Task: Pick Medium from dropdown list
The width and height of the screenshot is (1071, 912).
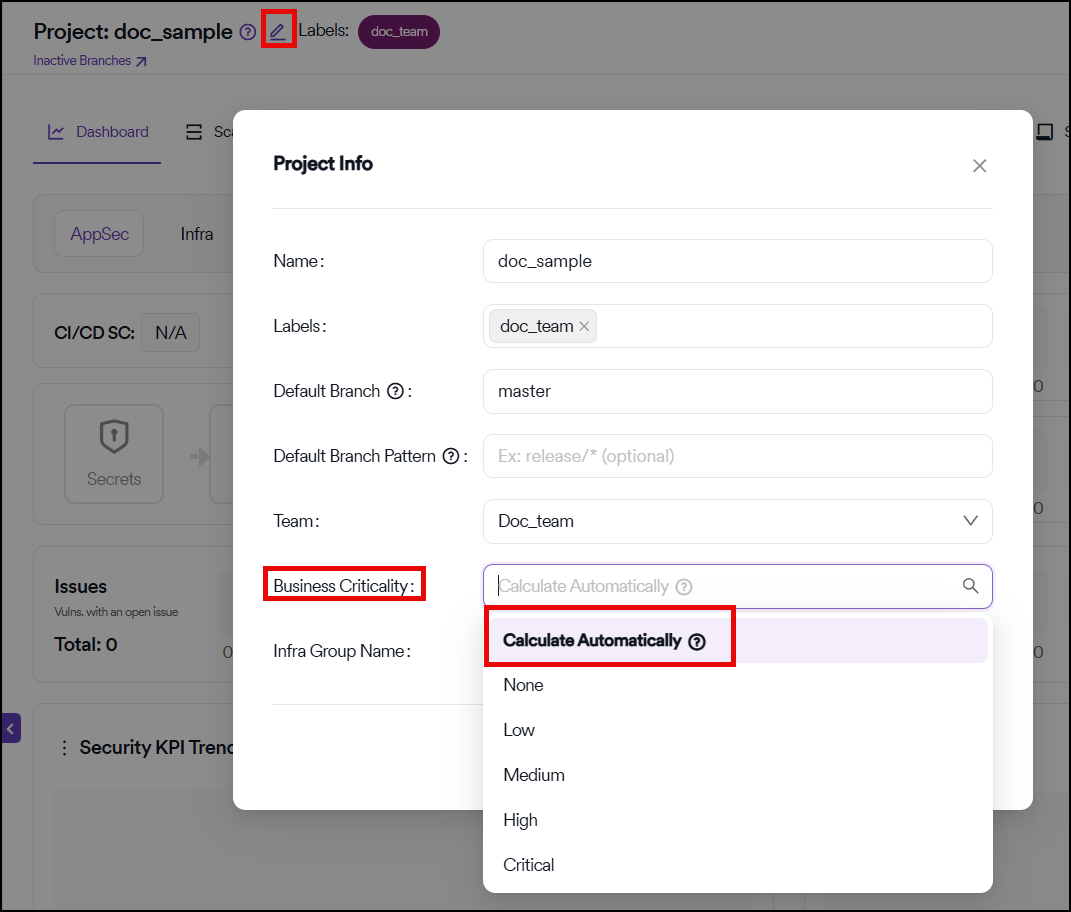Action: point(534,775)
